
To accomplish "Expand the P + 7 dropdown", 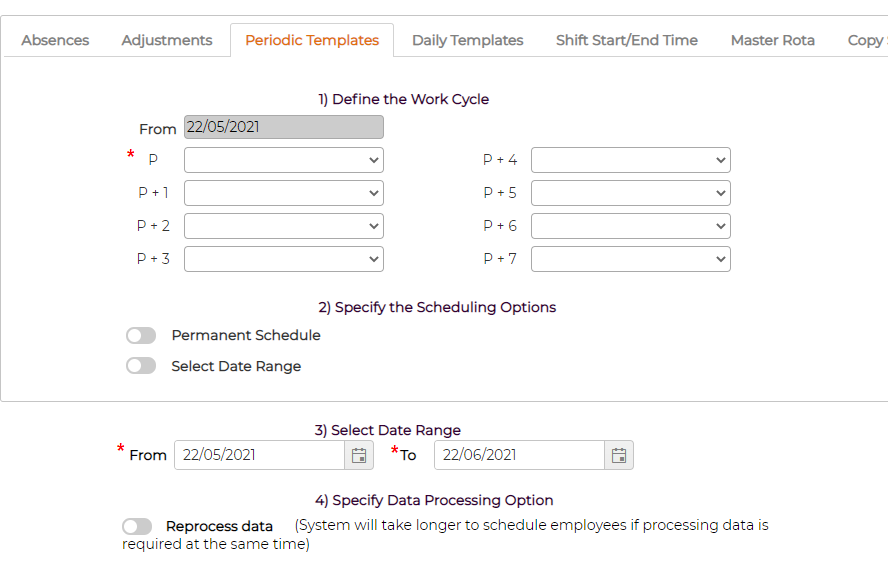I will [x=631, y=259].
